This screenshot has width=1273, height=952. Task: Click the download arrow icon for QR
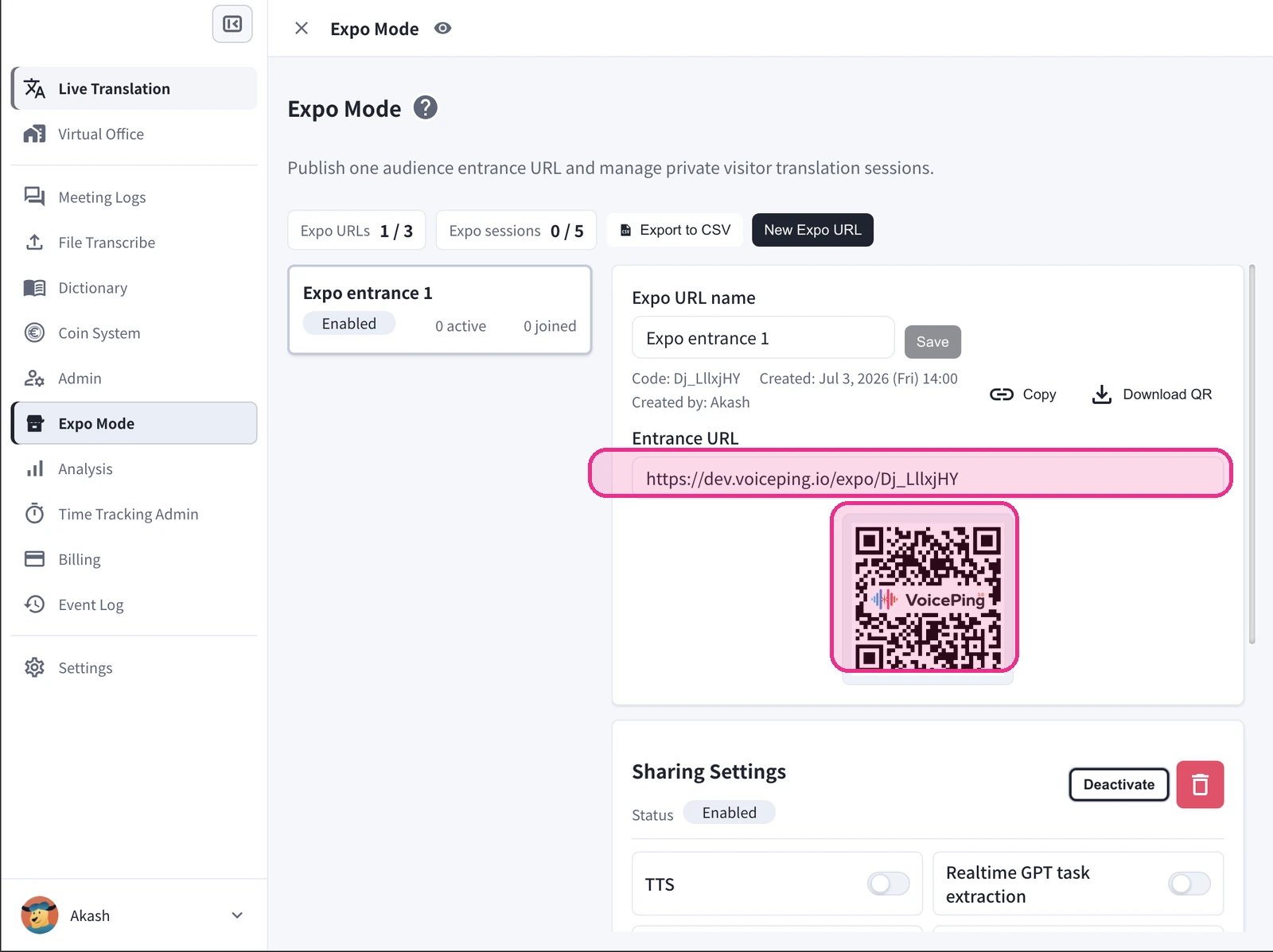click(1102, 394)
